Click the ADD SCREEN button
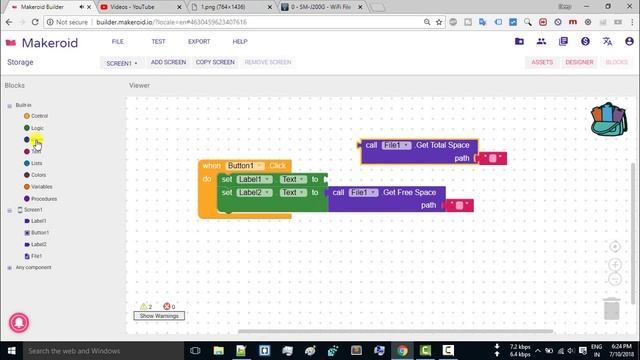The width and height of the screenshot is (640, 360). pos(168,62)
